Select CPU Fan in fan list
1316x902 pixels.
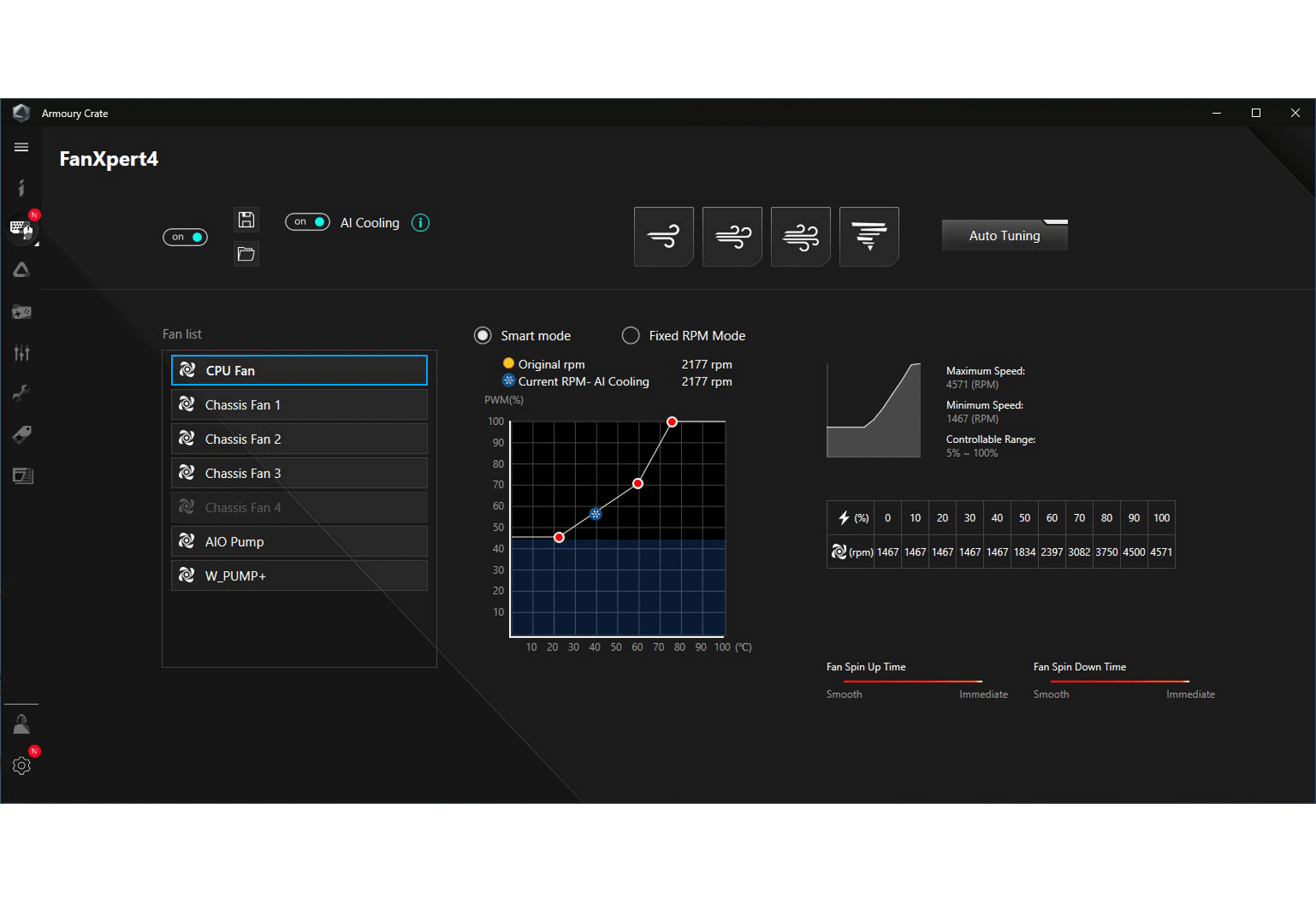(299, 371)
